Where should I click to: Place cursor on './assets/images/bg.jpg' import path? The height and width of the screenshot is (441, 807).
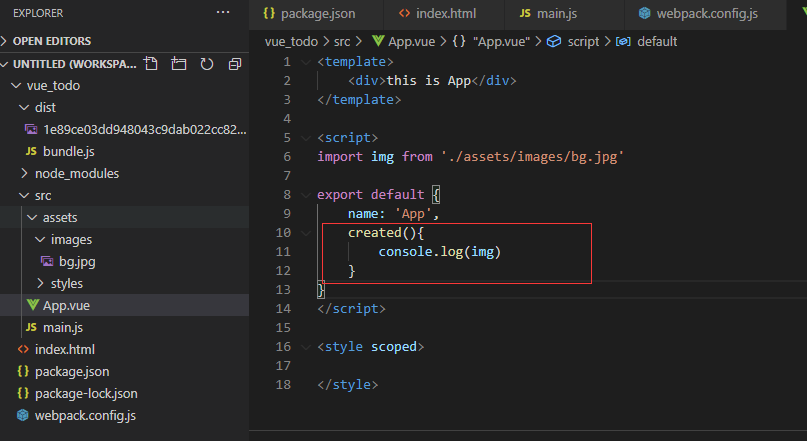532,156
